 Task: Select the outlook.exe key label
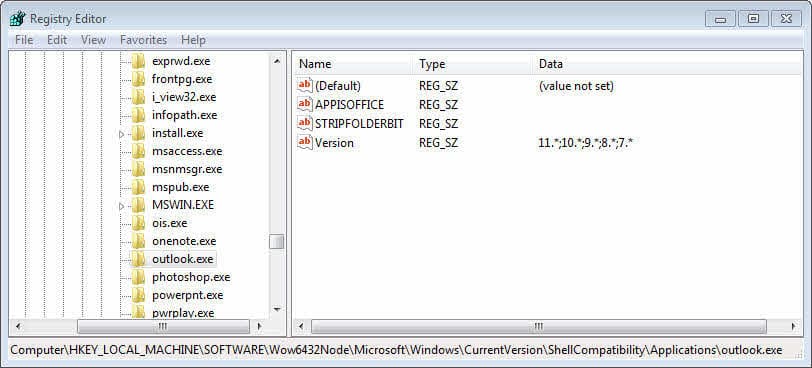click(x=183, y=259)
